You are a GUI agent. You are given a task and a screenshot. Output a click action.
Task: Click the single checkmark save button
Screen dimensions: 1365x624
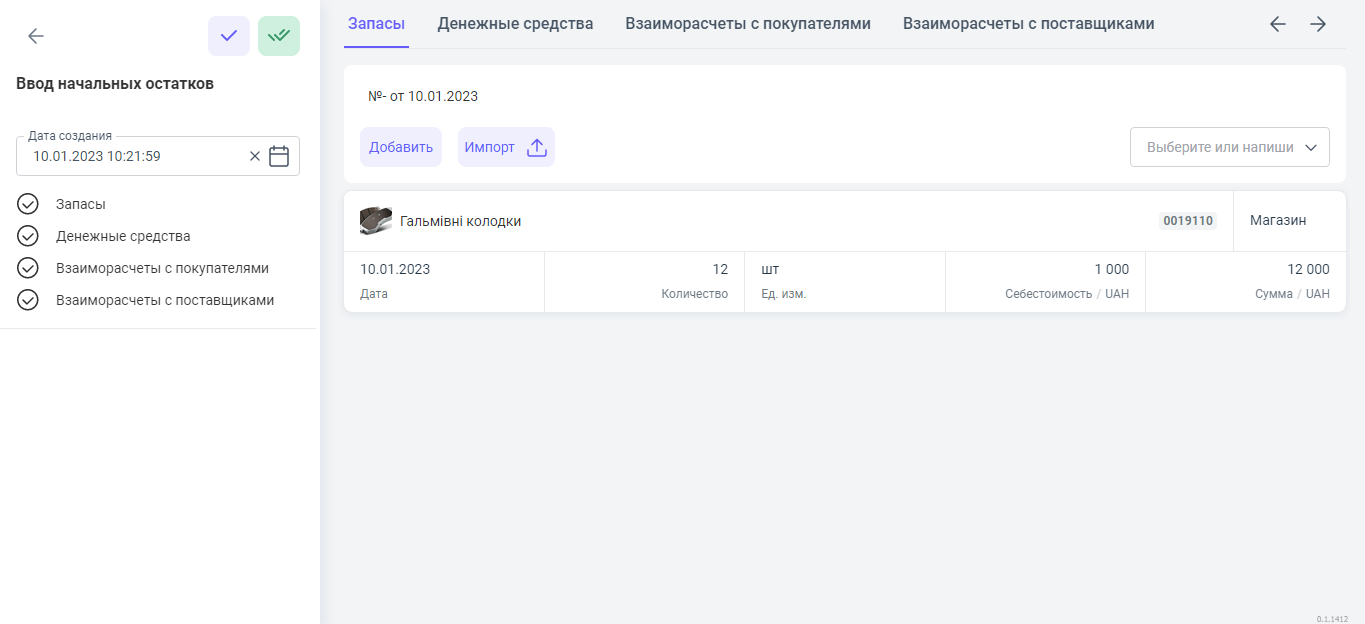(x=229, y=36)
